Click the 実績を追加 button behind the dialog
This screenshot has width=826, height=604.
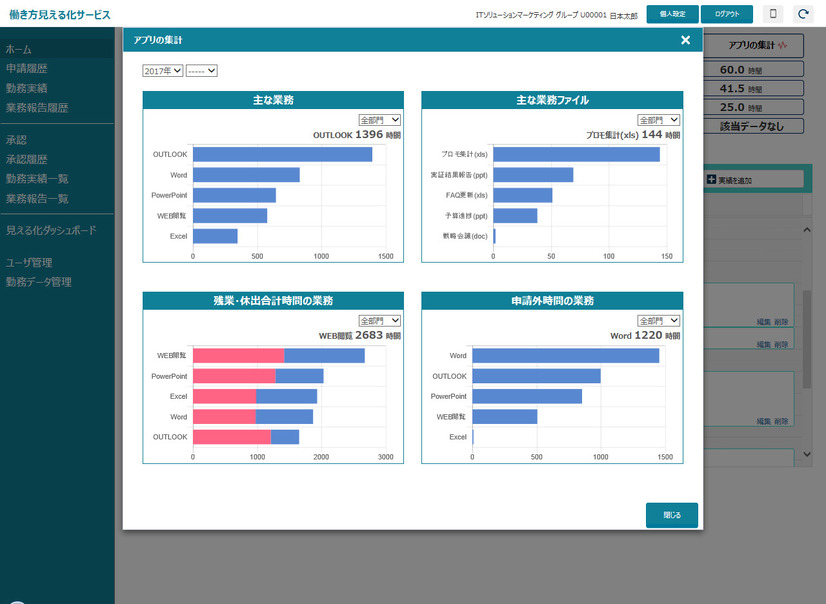pyautogui.click(x=754, y=180)
